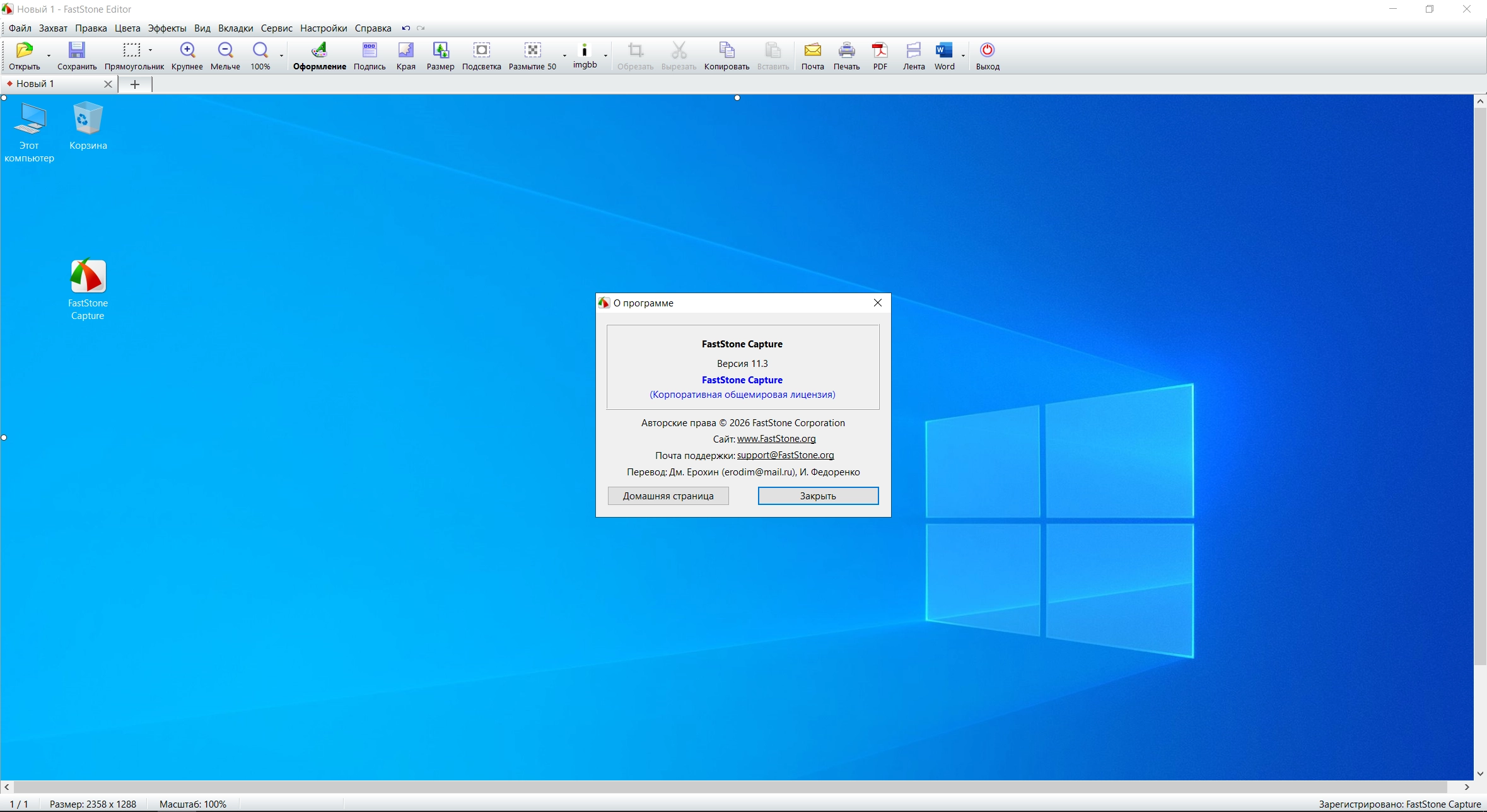Click the Домашняя страница button
1487x812 pixels.
pyautogui.click(x=668, y=496)
